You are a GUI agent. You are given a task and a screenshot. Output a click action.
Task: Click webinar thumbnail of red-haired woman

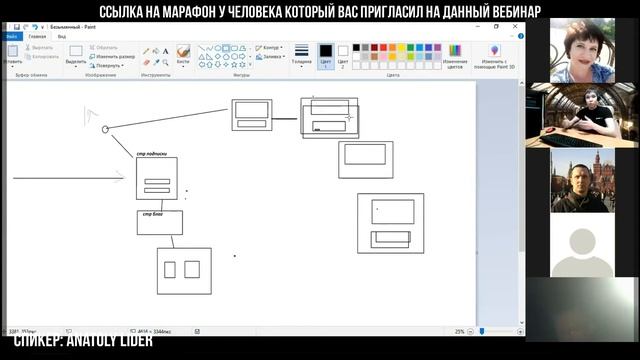click(582, 51)
